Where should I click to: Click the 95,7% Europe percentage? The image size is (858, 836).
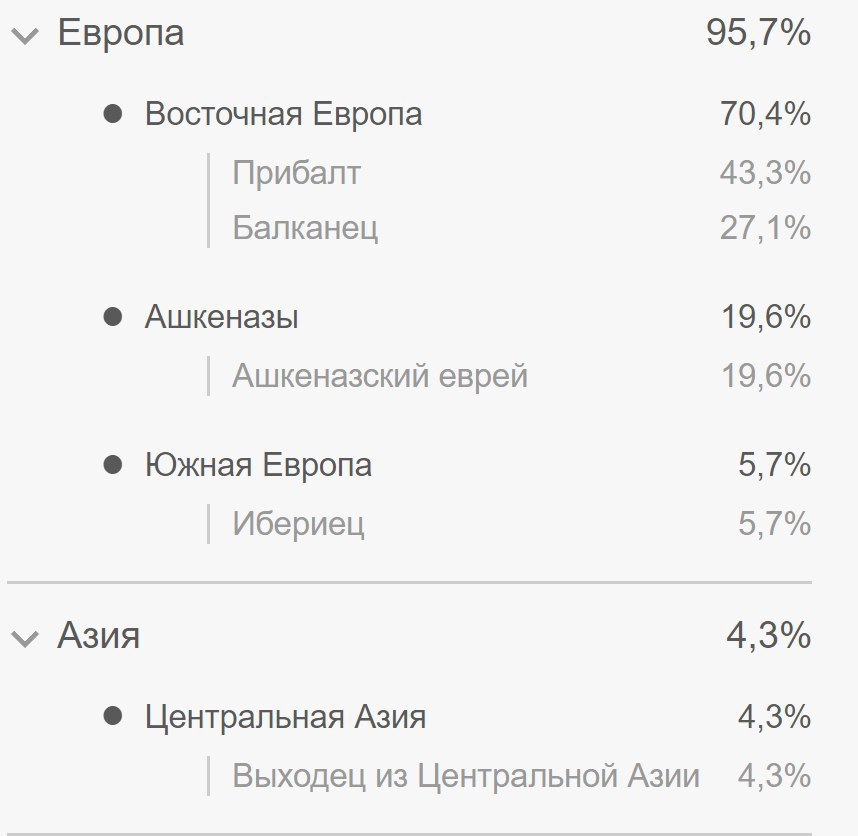758,33
